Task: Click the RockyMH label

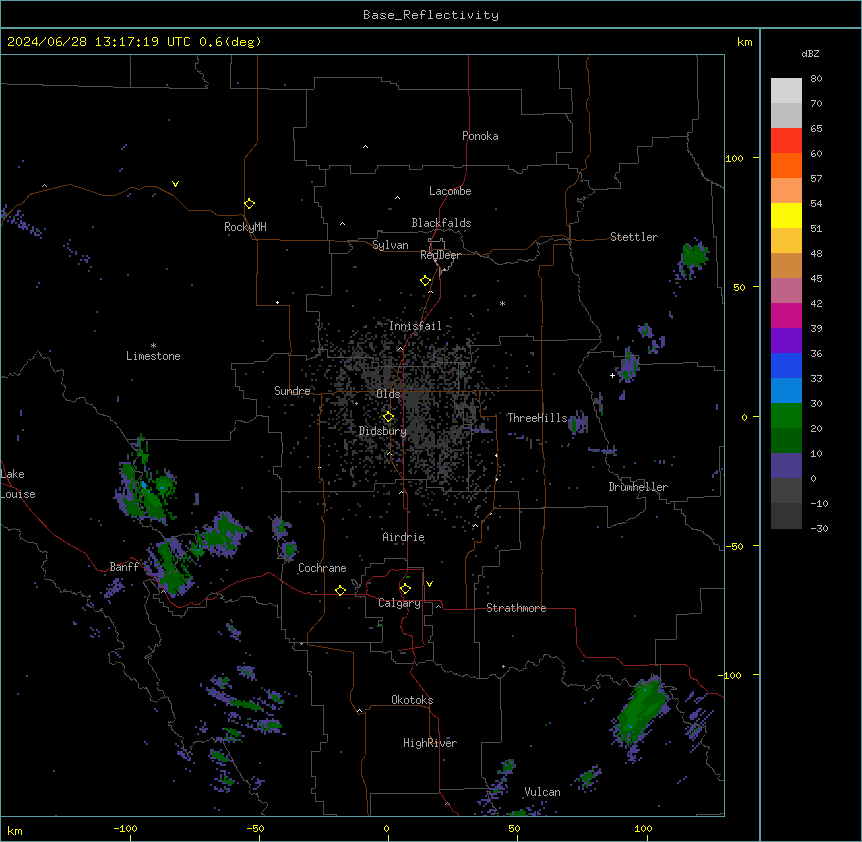Action: (x=245, y=227)
